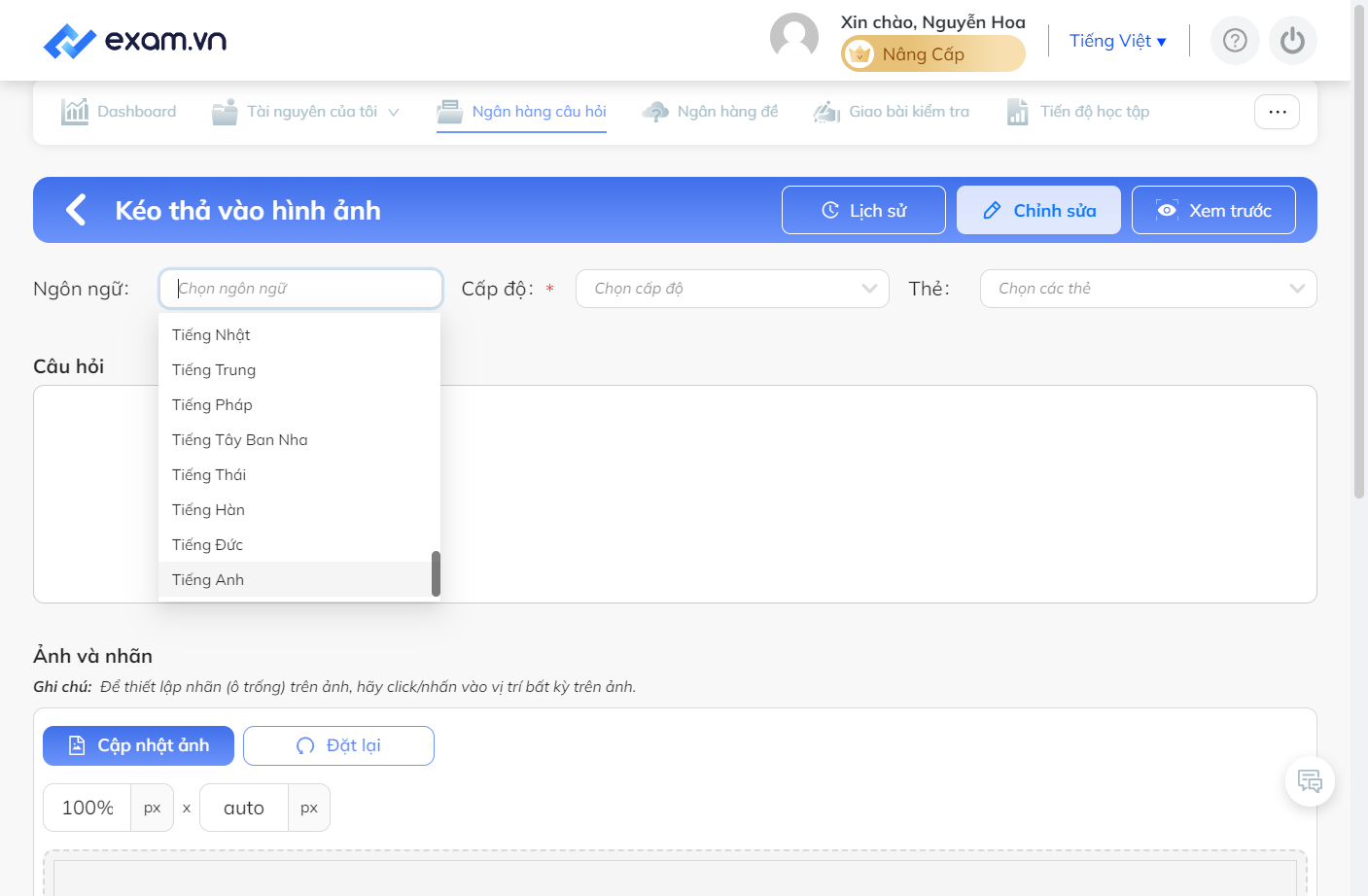Open the user avatar profile
This screenshot has width=1368, height=896.
[794, 38]
